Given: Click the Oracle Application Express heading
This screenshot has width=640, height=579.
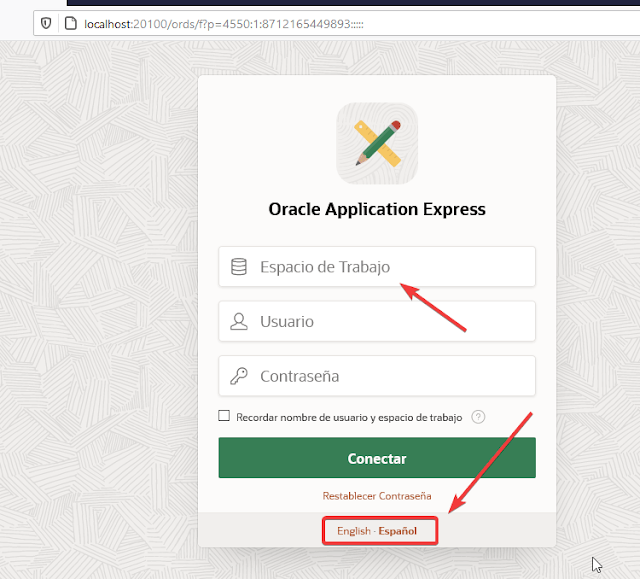Looking at the screenshot, I should coord(377,210).
